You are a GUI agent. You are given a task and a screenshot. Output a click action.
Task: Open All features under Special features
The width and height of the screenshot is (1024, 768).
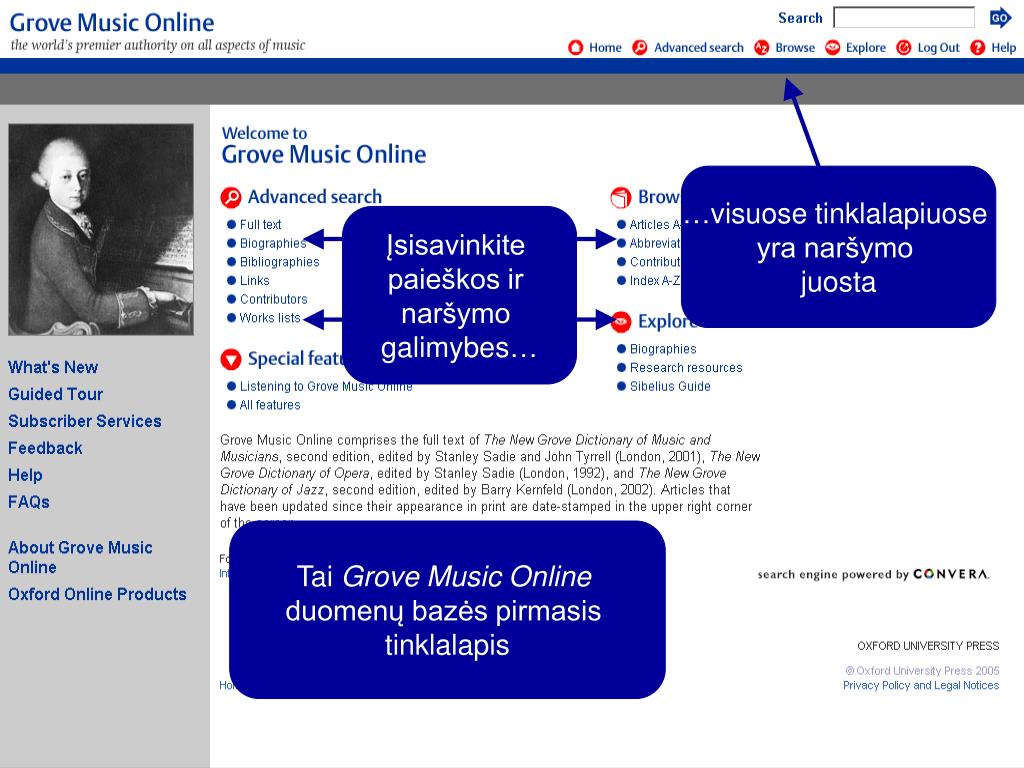tap(270, 405)
